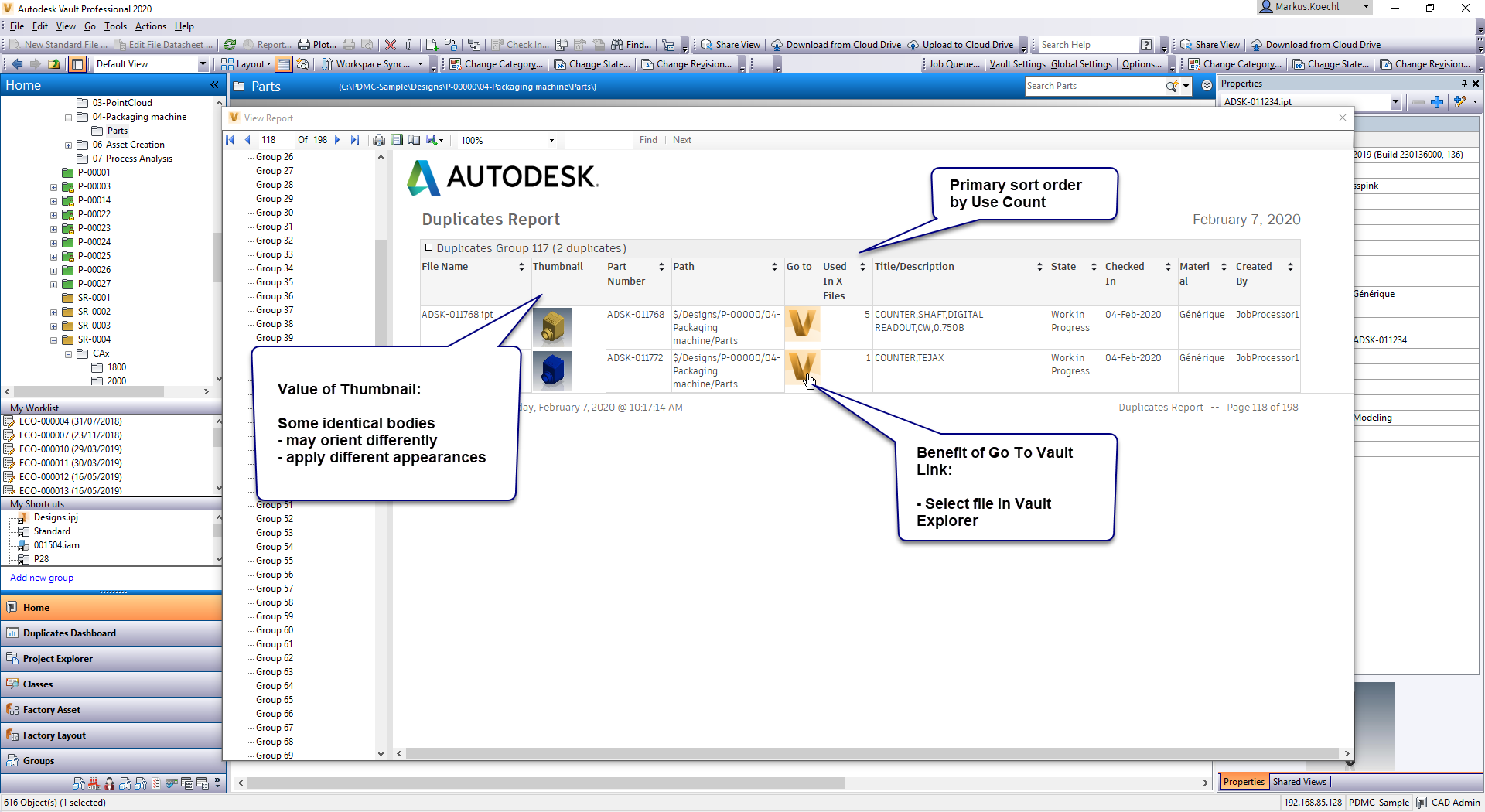Sort the report by Used In X Files
This screenshot has width=1485, height=812.
click(x=862, y=267)
